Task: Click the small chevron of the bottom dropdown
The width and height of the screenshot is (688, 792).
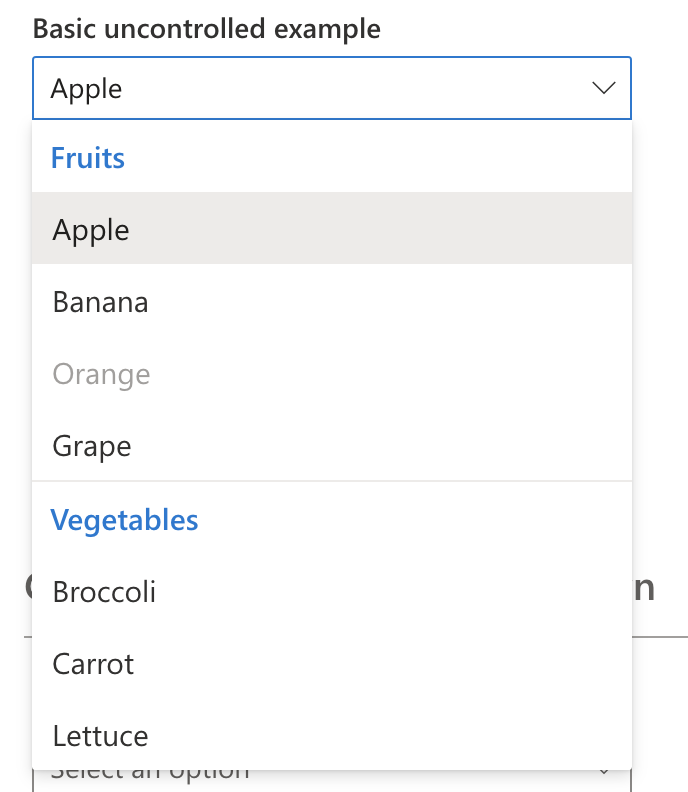Action: pos(604,772)
